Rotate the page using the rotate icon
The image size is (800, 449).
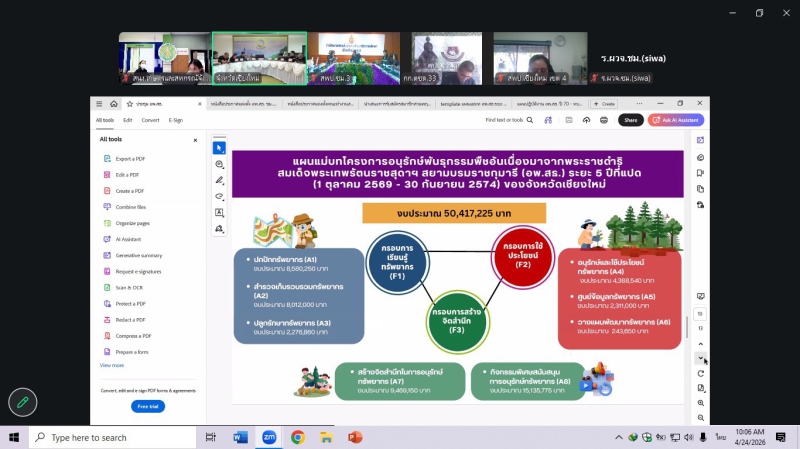click(701, 373)
